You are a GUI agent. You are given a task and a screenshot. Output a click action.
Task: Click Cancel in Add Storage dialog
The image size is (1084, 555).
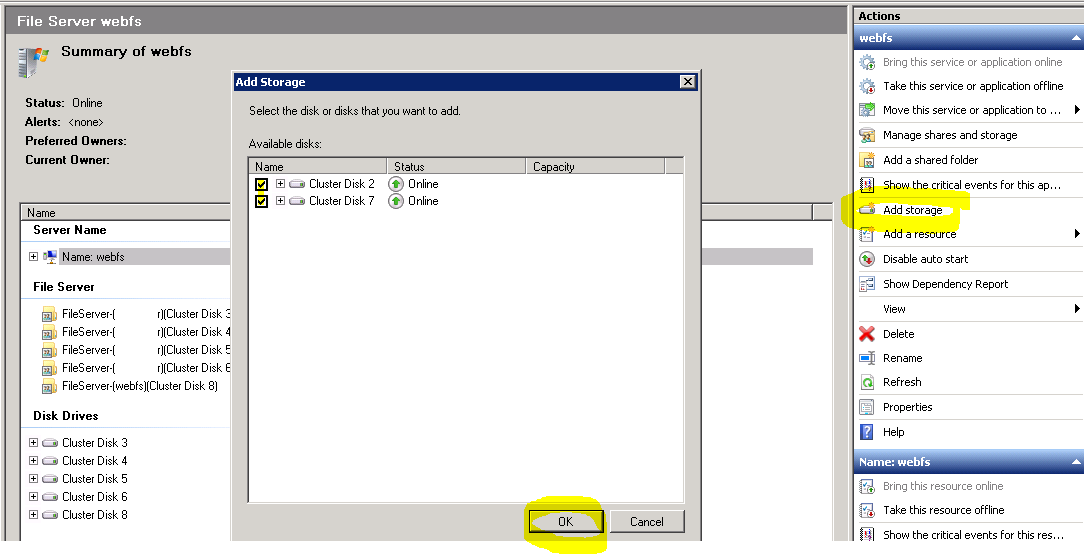pos(646,522)
